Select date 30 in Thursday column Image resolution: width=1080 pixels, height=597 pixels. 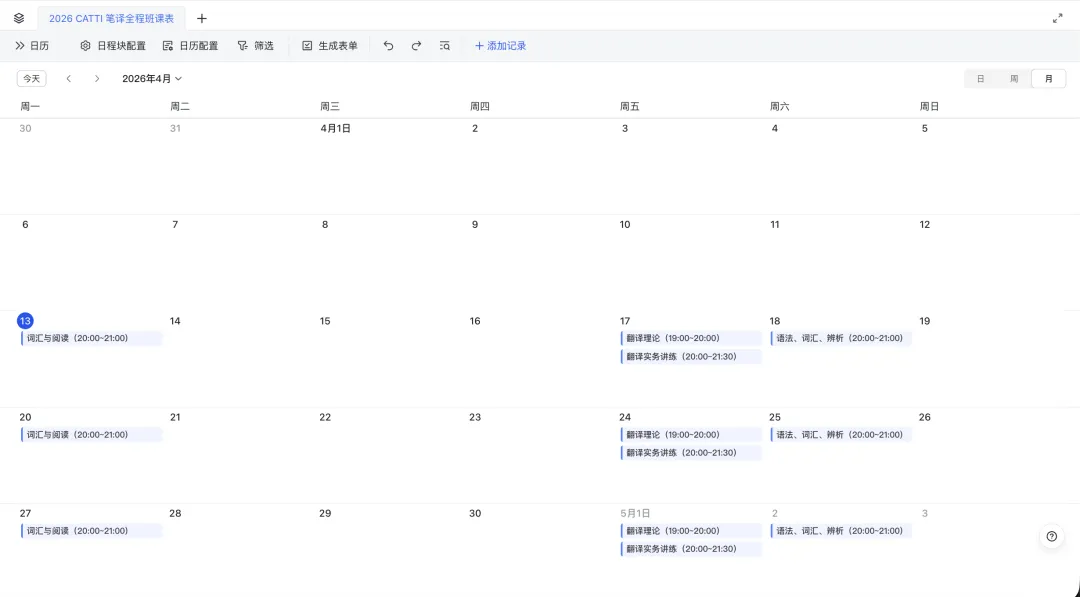click(x=475, y=514)
